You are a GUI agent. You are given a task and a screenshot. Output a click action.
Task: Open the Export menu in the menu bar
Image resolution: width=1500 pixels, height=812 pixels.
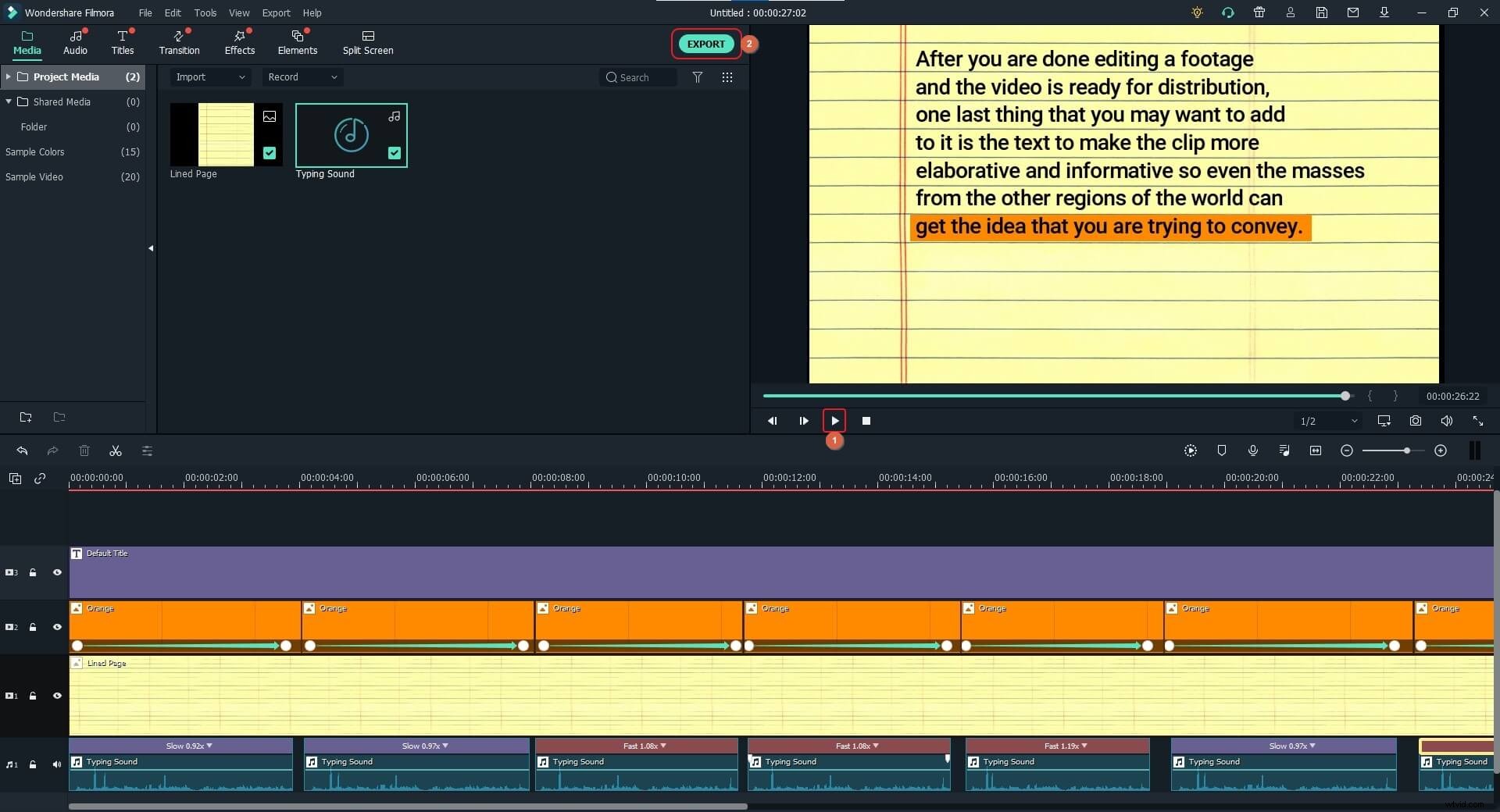coord(276,12)
